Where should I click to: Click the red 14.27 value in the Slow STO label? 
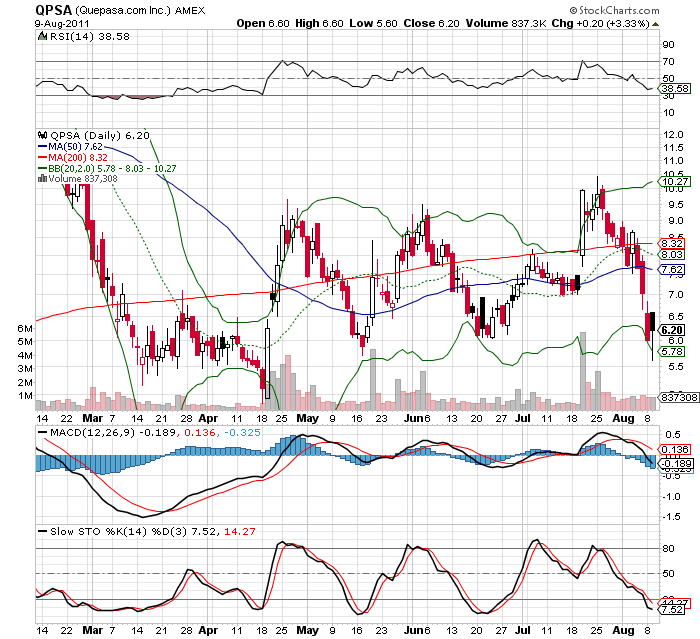click(x=240, y=531)
